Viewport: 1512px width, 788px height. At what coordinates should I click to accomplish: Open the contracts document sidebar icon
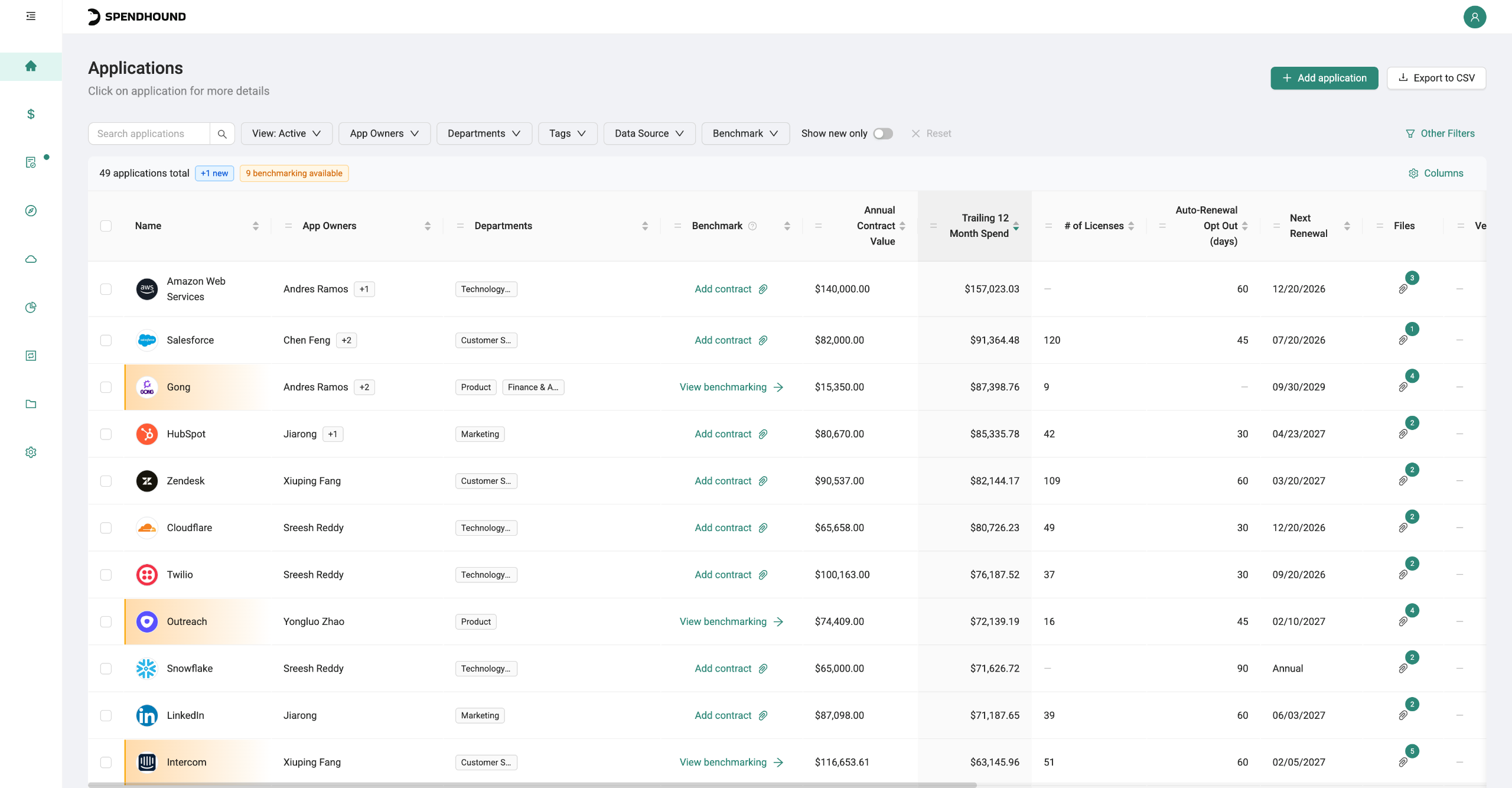tap(31, 162)
